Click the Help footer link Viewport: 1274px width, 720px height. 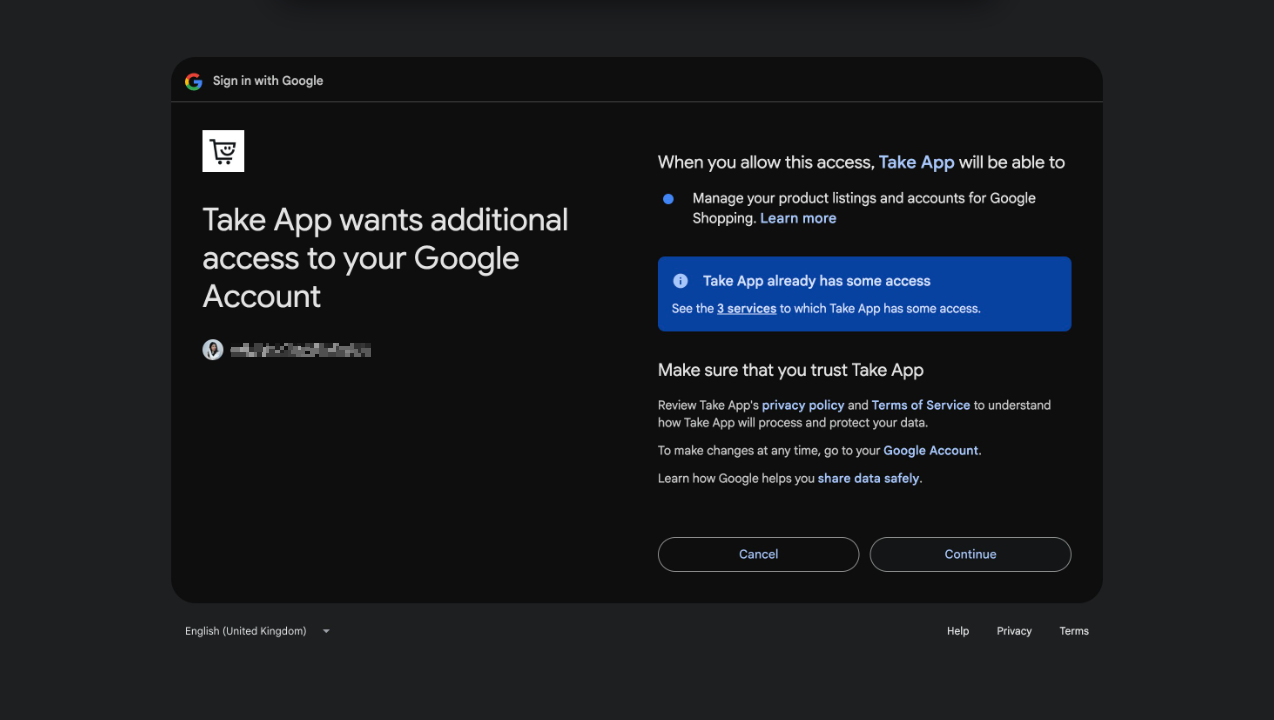coord(958,631)
